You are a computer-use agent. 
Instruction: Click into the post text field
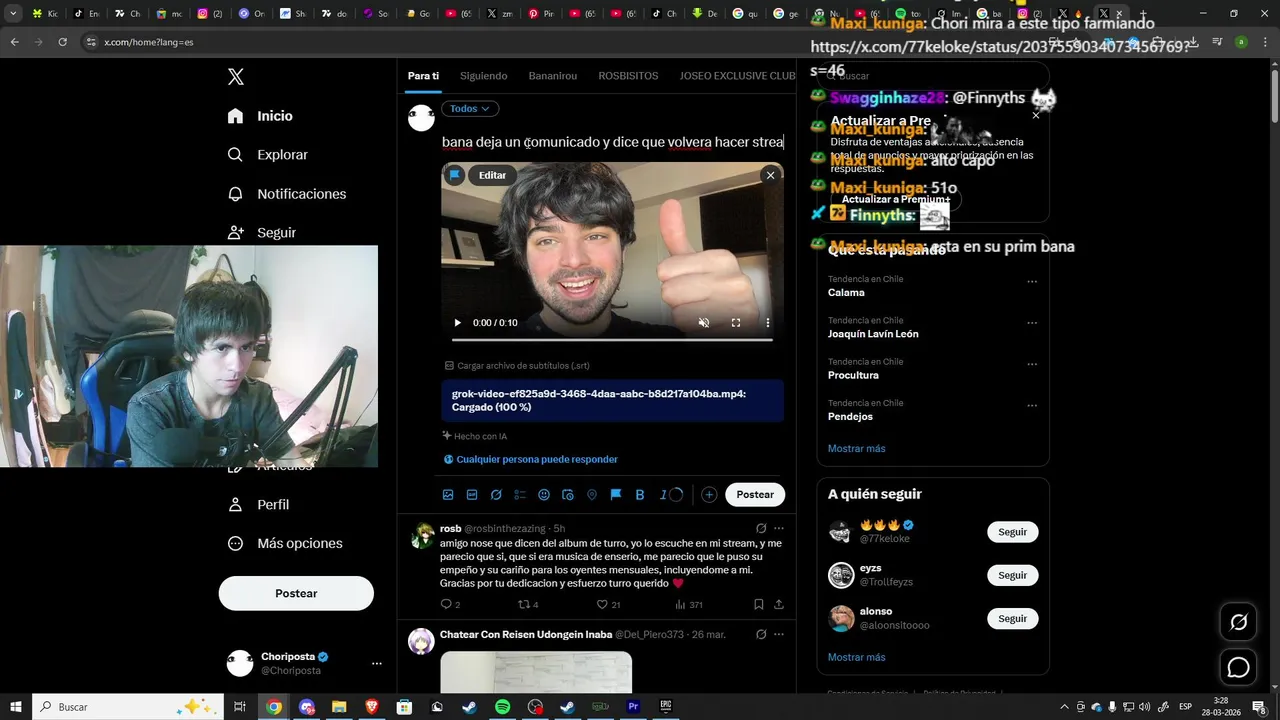coord(613,142)
